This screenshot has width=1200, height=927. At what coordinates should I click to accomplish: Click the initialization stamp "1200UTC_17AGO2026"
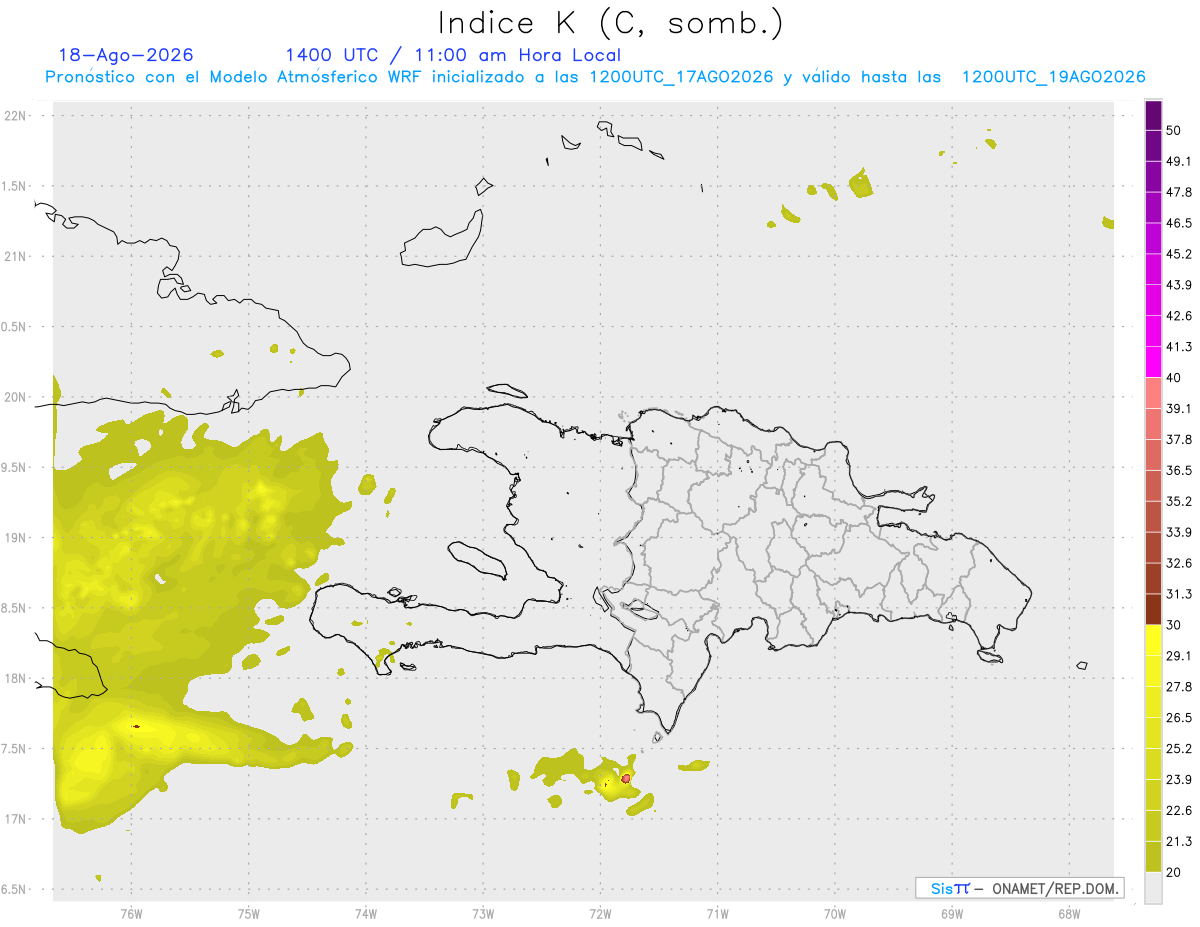coord(682,77)
